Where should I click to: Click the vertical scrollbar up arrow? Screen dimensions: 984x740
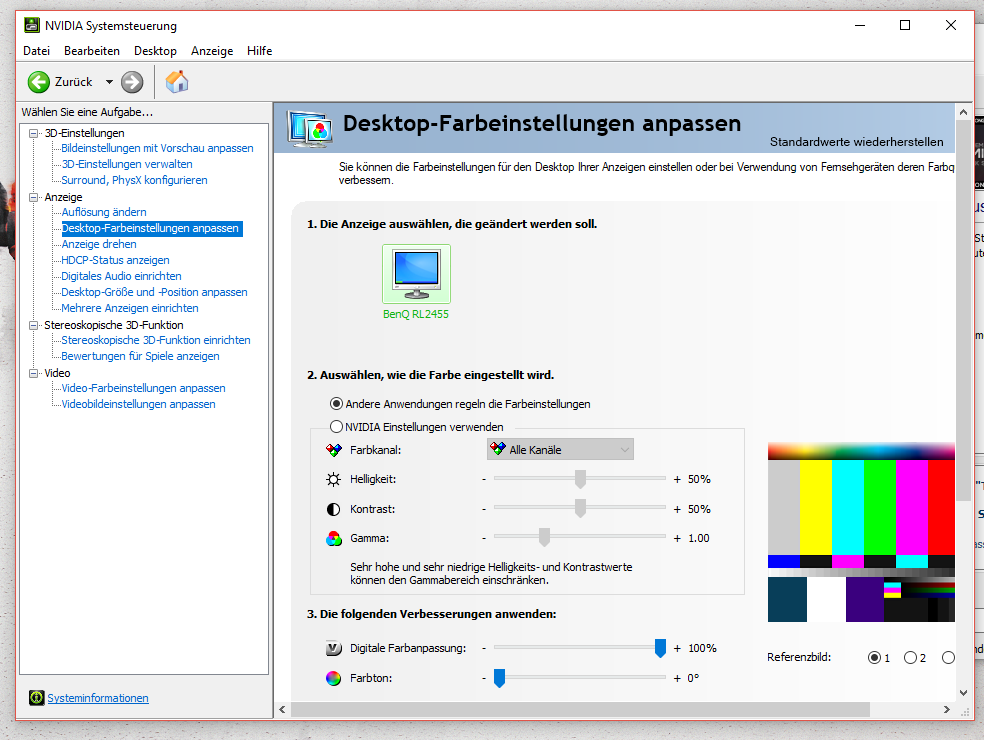[963, 112]
